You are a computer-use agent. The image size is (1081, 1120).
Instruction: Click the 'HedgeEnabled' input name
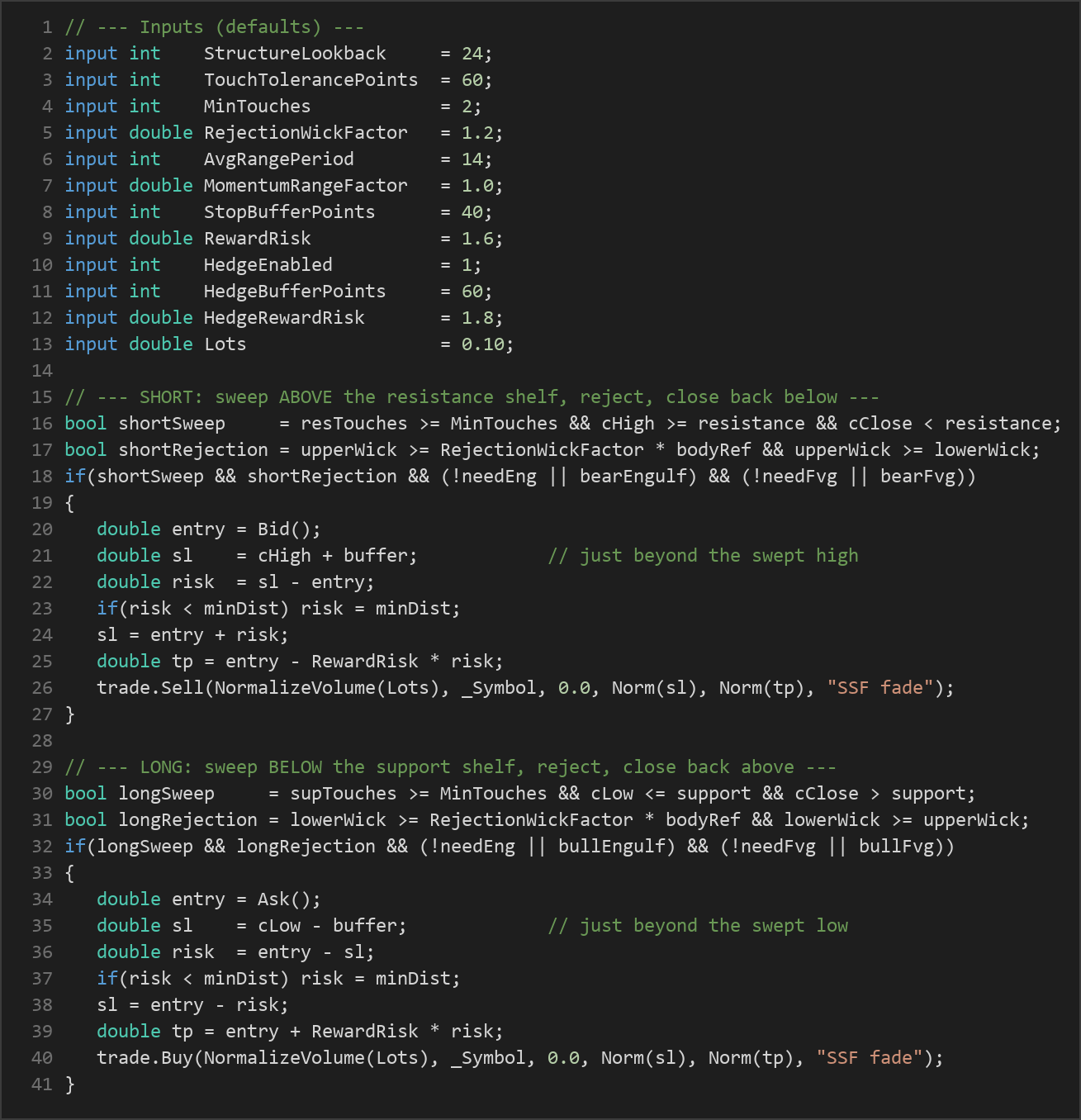pyautogui.click(x=268, y=265)
